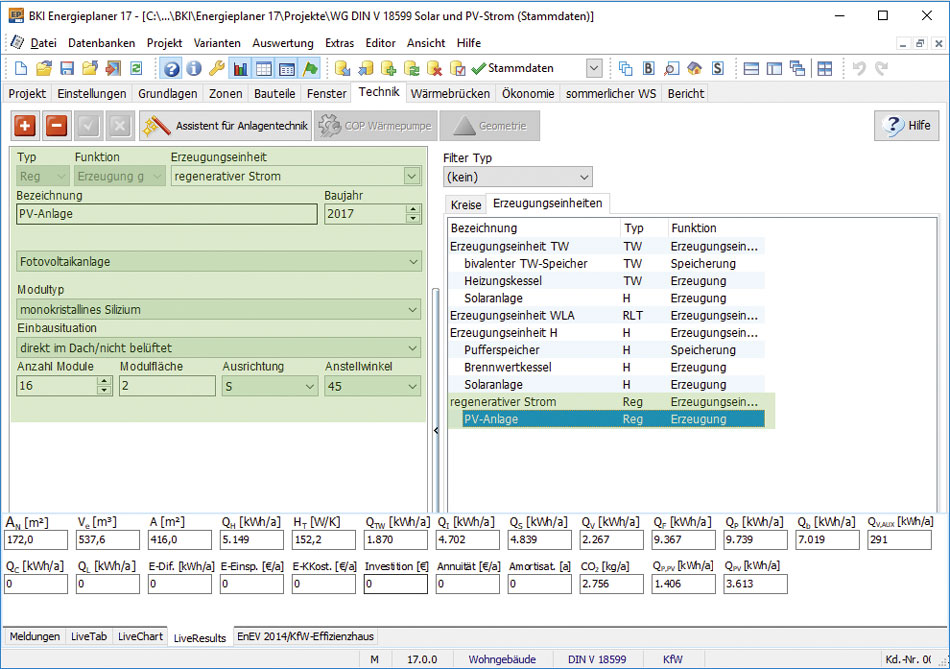Click the database refresh icon with green arrows
Screen dimensions: 950x669
pos(411,68)
